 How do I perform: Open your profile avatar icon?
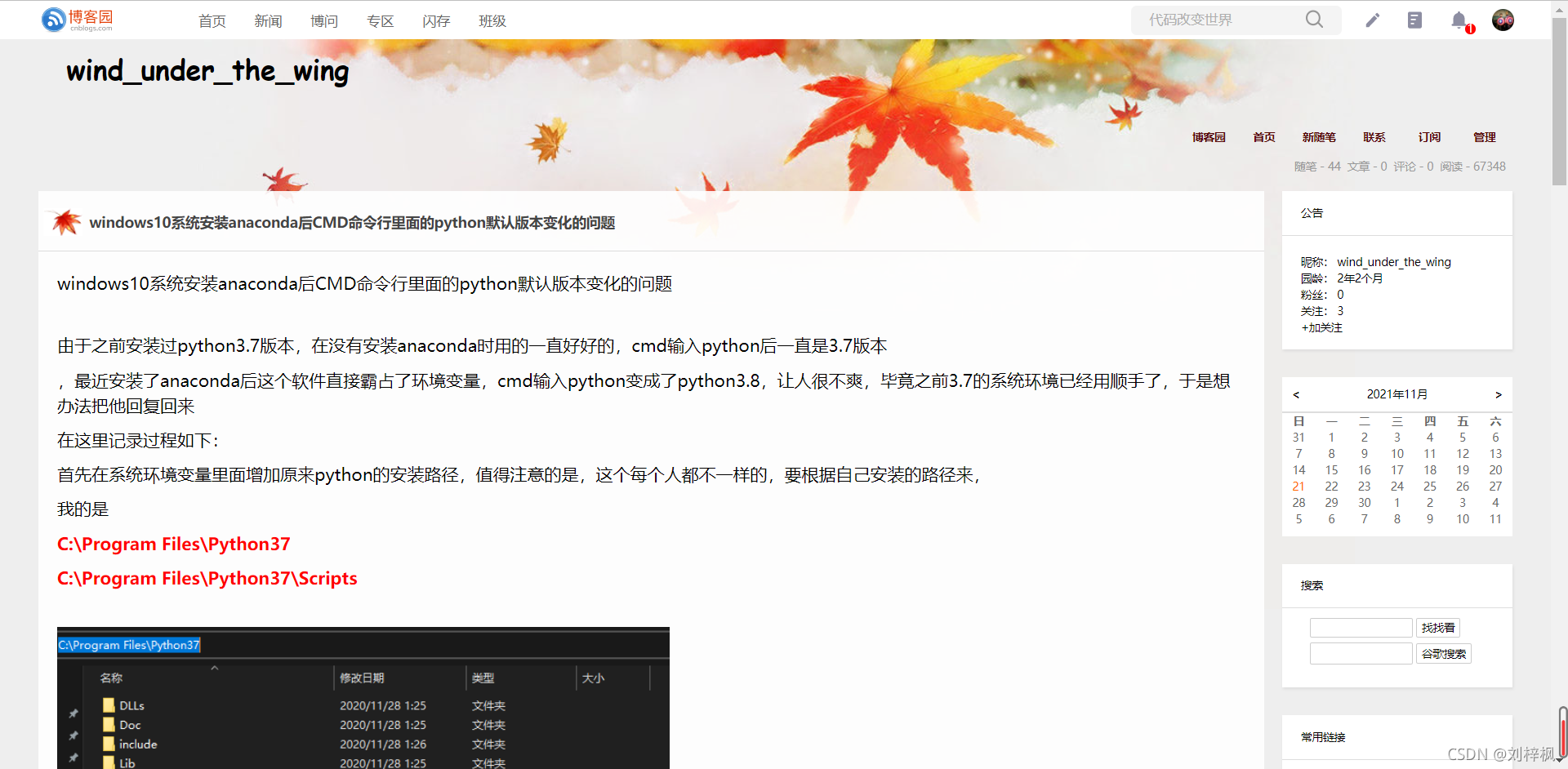[x=1503, y=20]
